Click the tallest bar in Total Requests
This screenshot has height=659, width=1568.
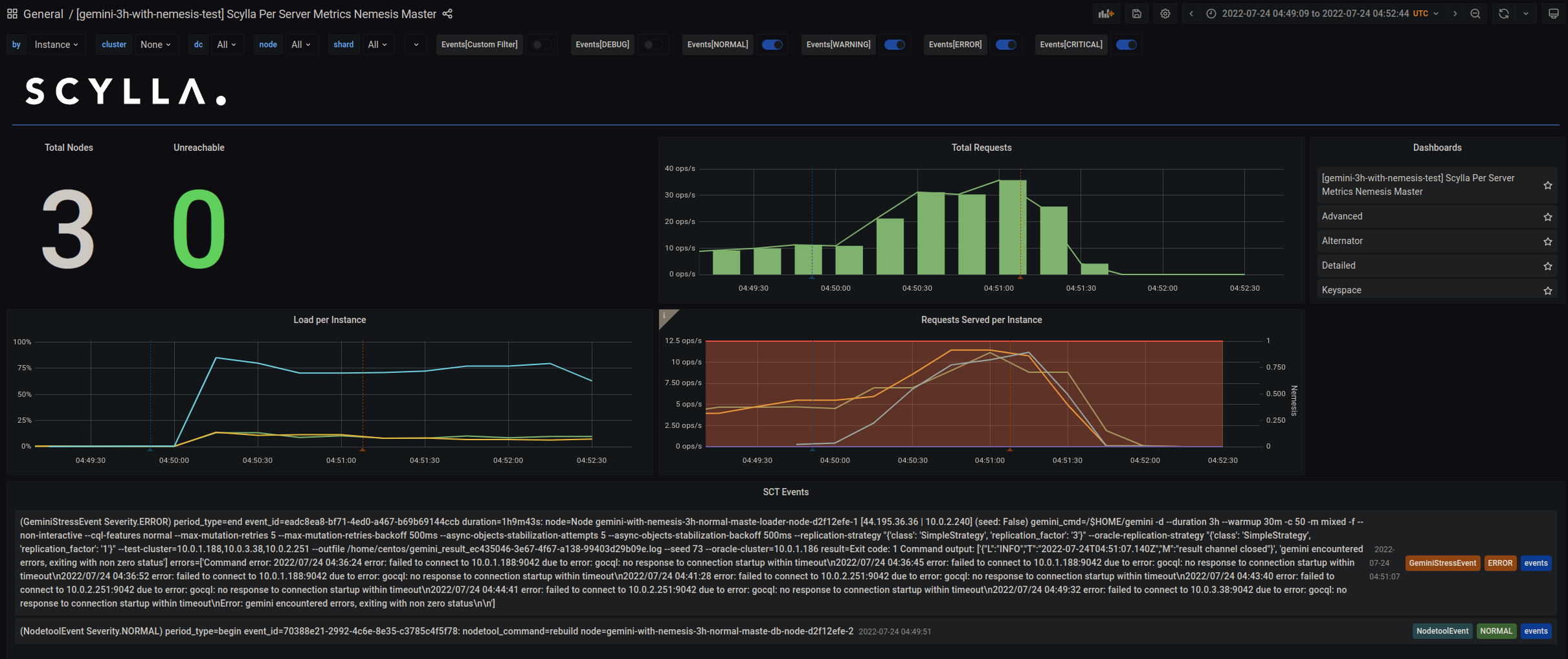pos(1013,227)
